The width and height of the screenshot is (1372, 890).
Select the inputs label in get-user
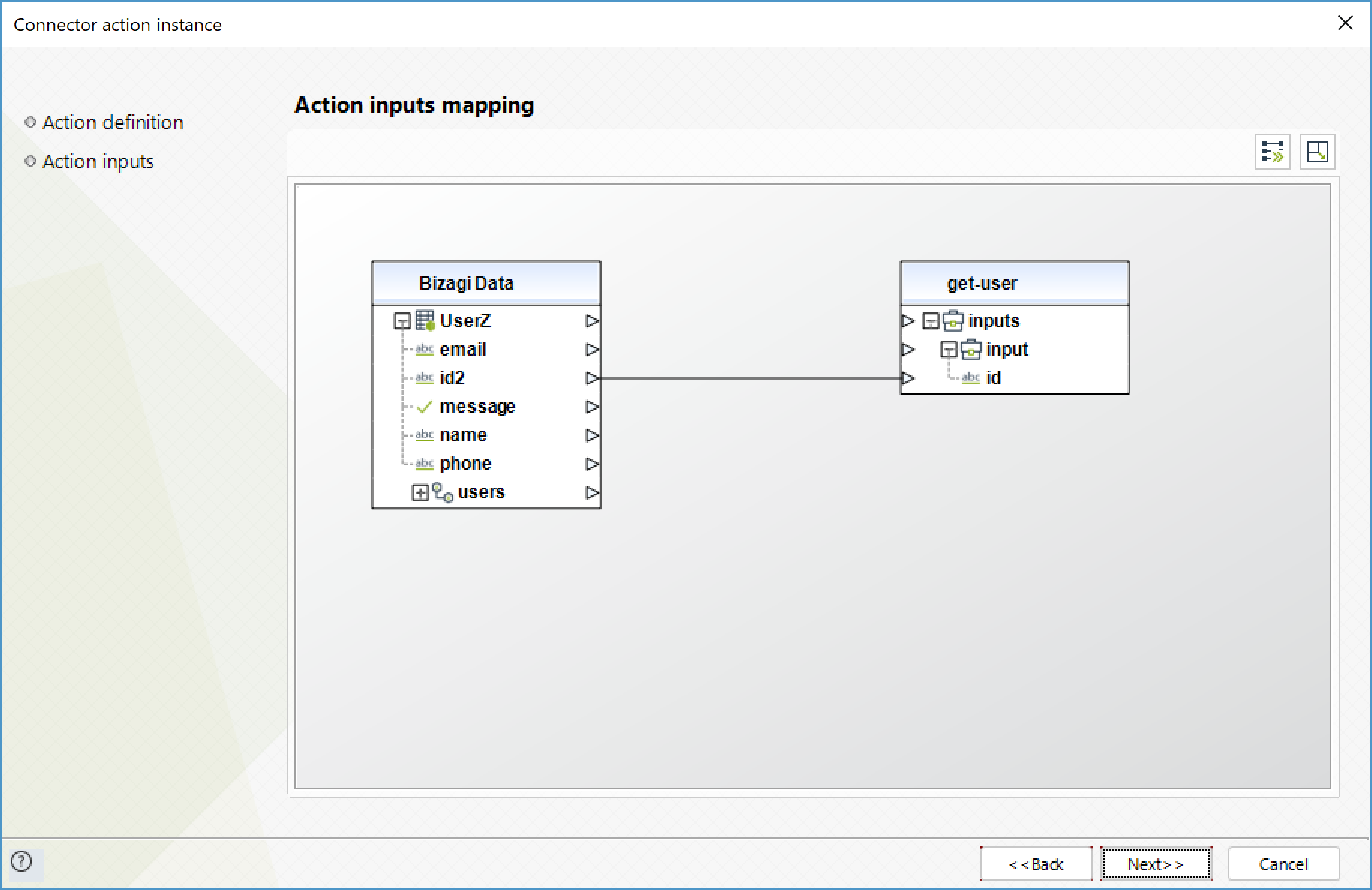click(994, 321)
